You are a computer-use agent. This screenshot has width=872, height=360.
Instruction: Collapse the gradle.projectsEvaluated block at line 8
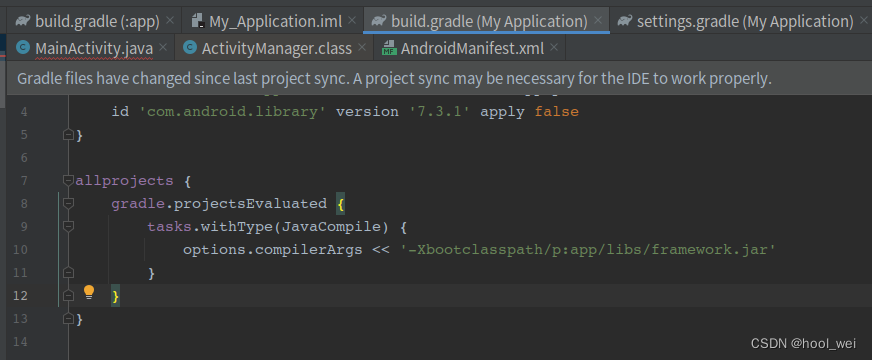click(68, 204)
